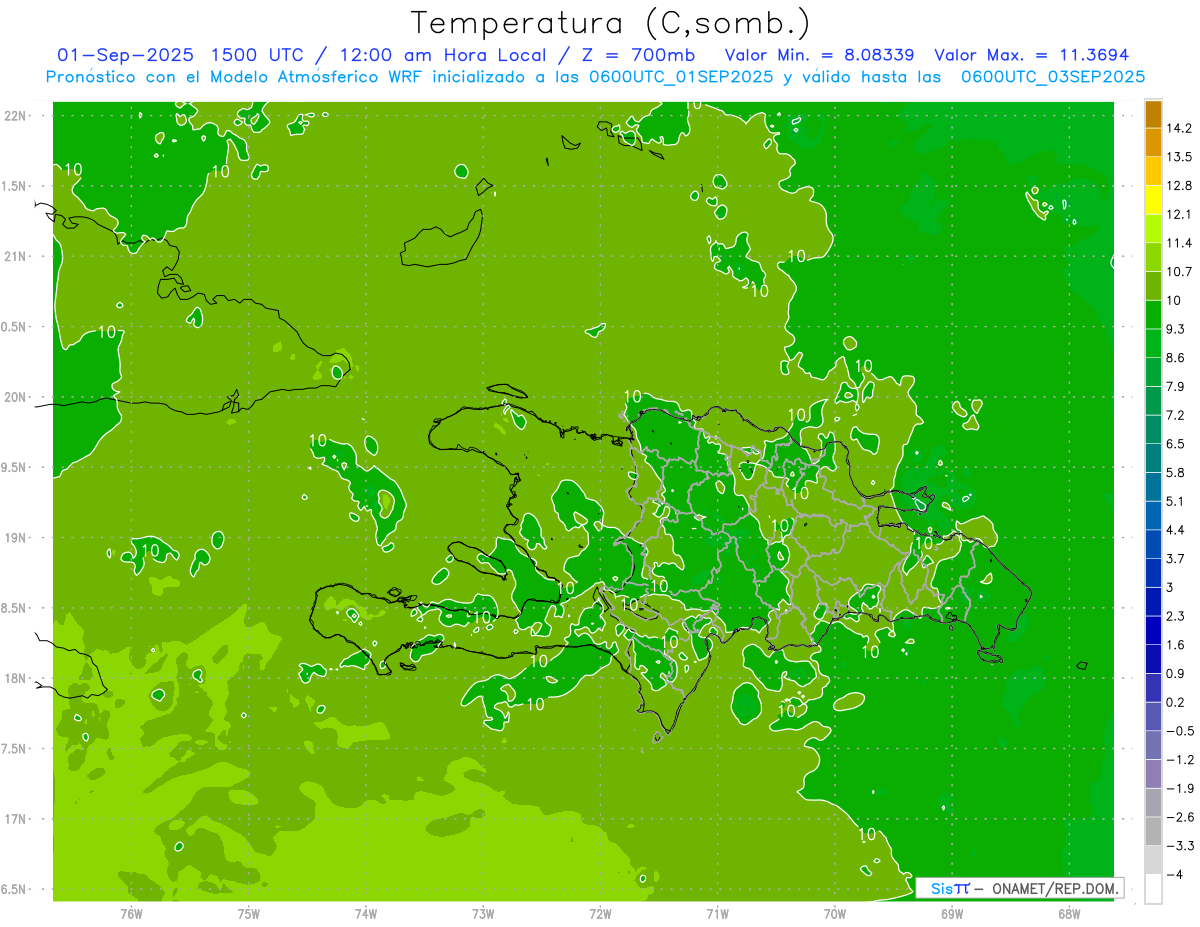
Task: Click the "17N" latitude axis label
Action: pos(15,820)
